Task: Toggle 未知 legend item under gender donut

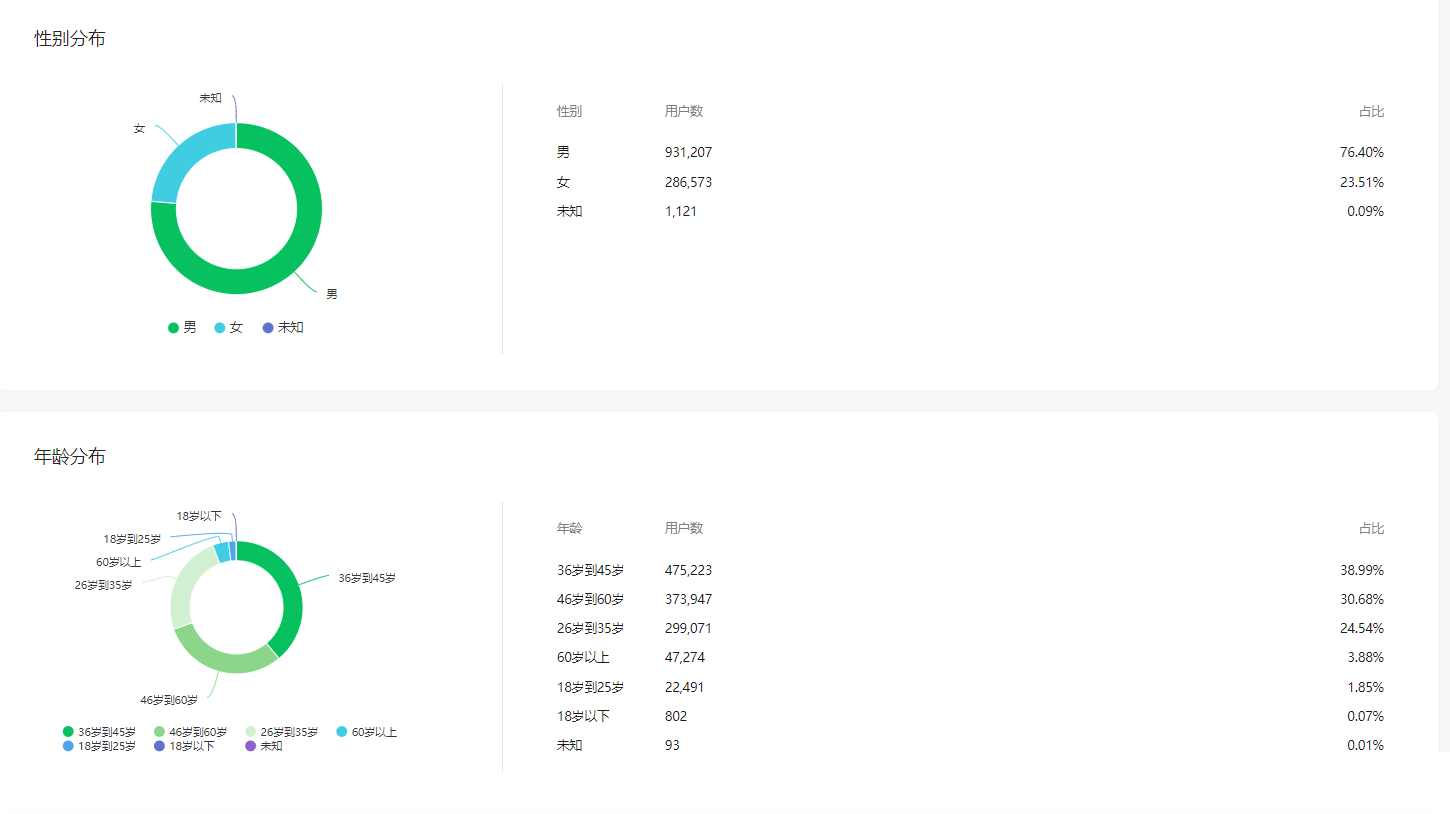Action: click(x=283, y=328)
